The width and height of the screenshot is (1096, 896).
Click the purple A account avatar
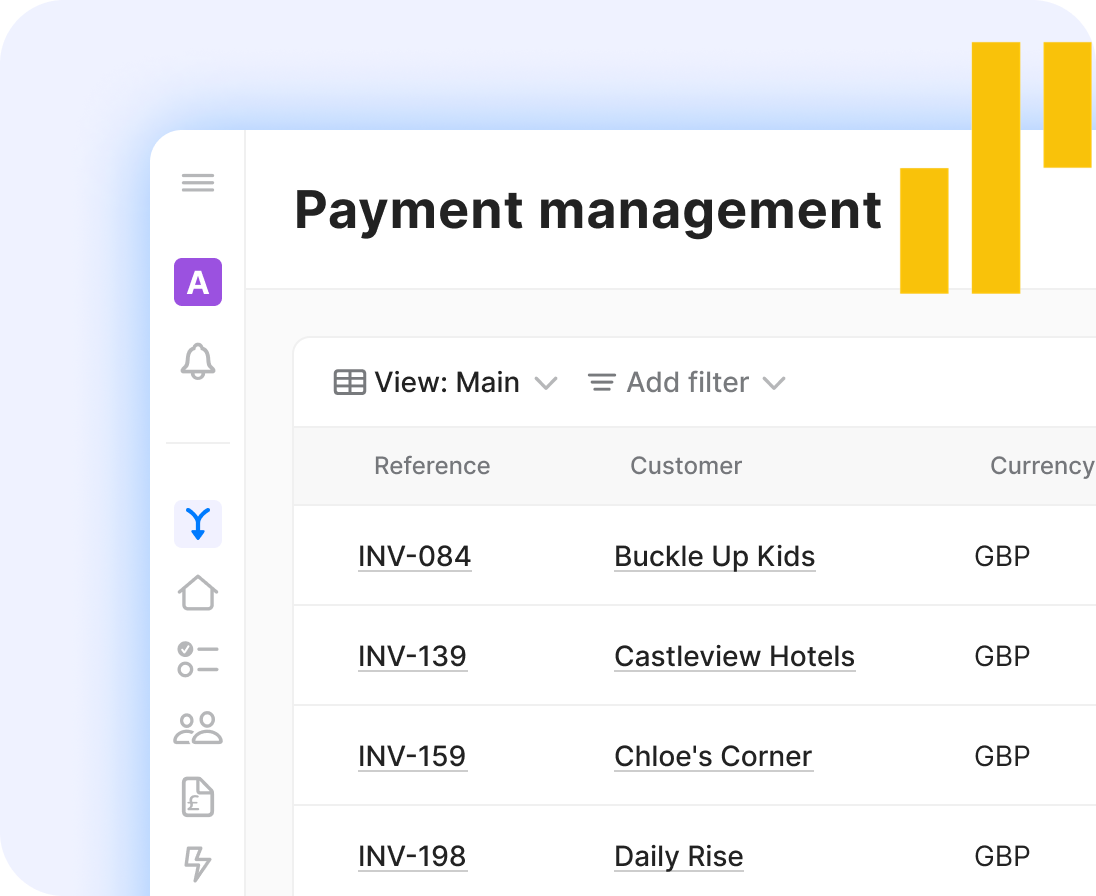[x=198, y=282]
